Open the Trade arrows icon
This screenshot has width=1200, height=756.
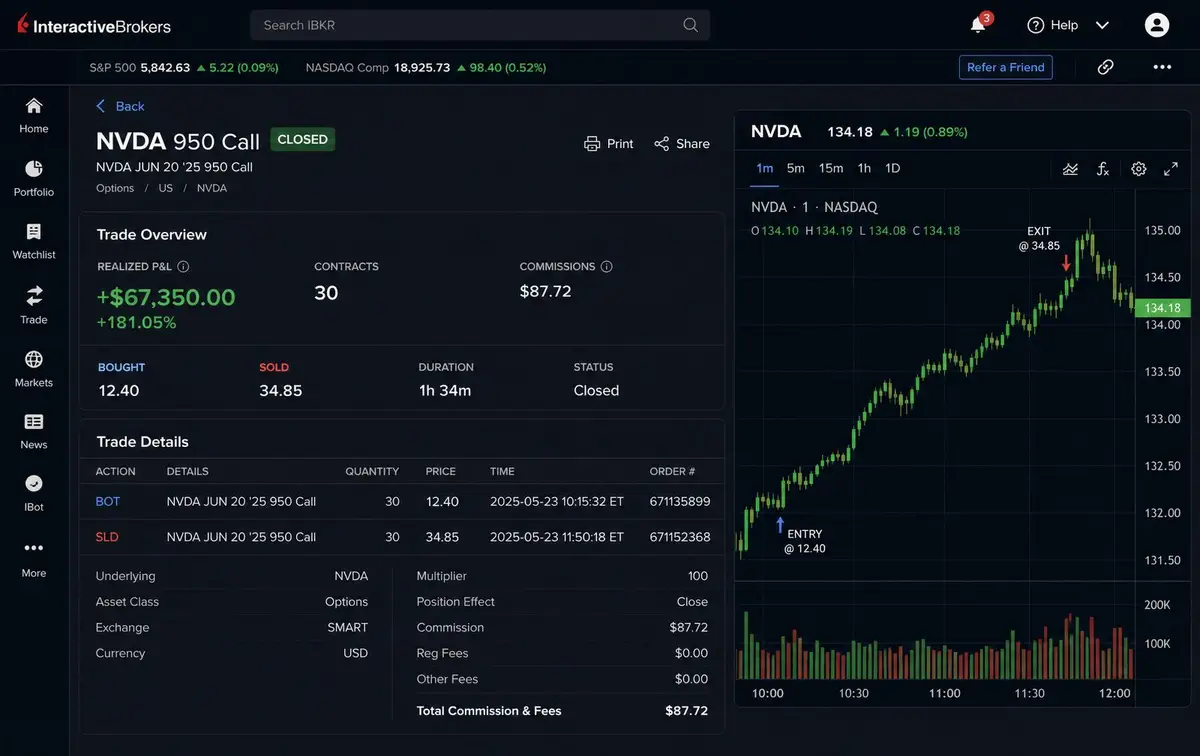point(34,295)
